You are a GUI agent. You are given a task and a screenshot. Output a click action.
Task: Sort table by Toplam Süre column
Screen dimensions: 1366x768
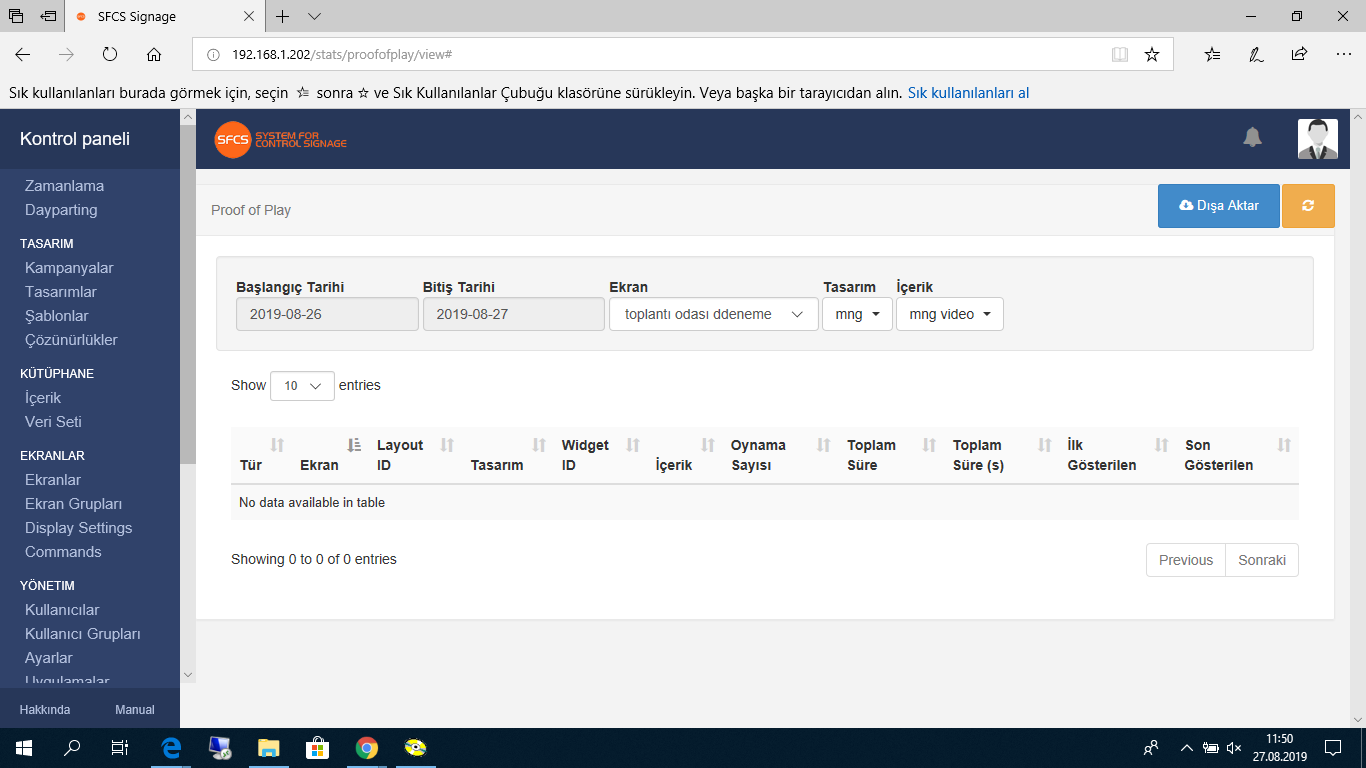[891, 455]
